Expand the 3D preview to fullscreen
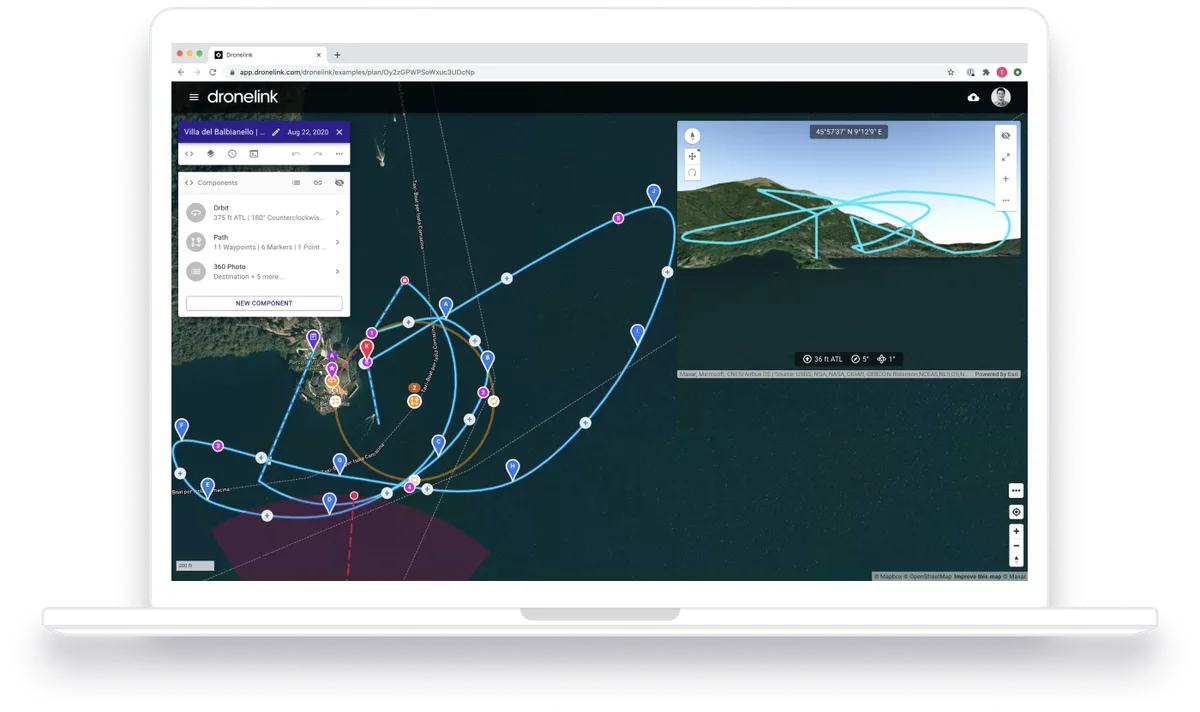The width and height of the screenshot is (1200, 712). pos(1006,157)
